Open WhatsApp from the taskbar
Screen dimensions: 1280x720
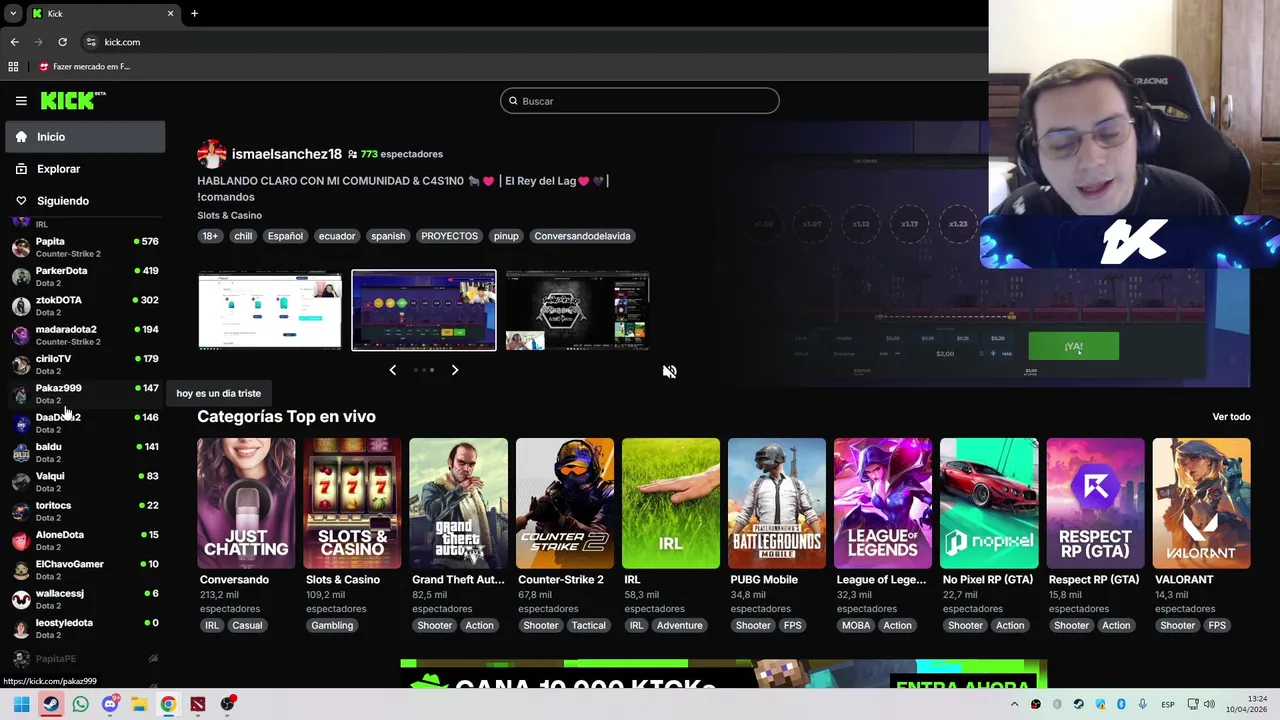pos(80,704)
